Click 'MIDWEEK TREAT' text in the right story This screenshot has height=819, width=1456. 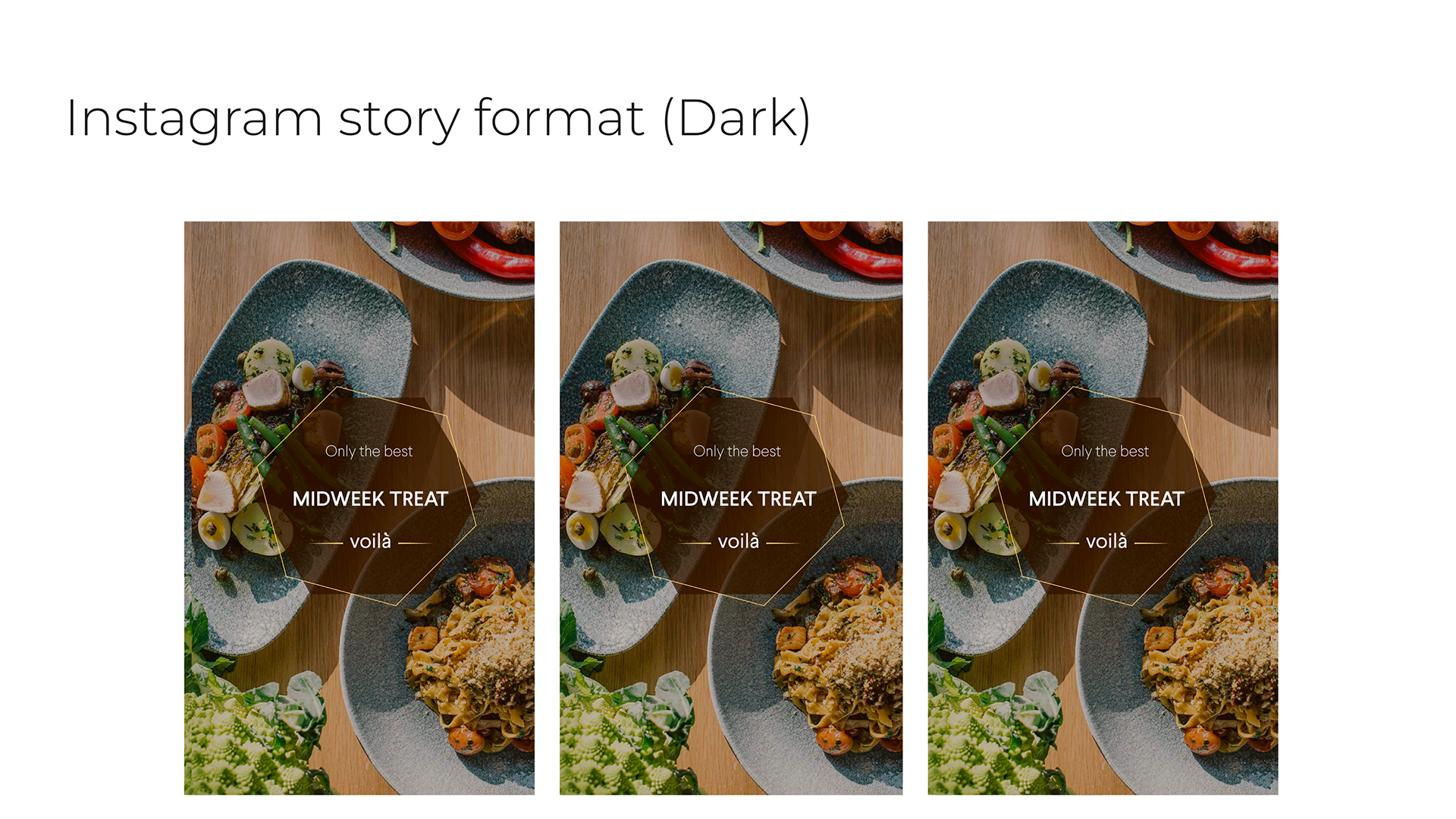[1106, 499]
